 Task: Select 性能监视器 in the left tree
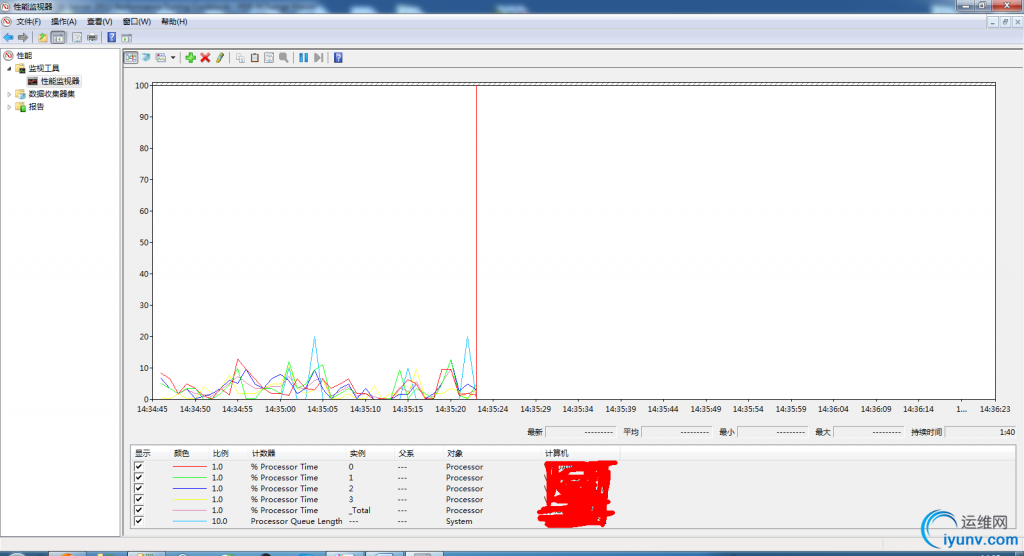click(59, 81)
